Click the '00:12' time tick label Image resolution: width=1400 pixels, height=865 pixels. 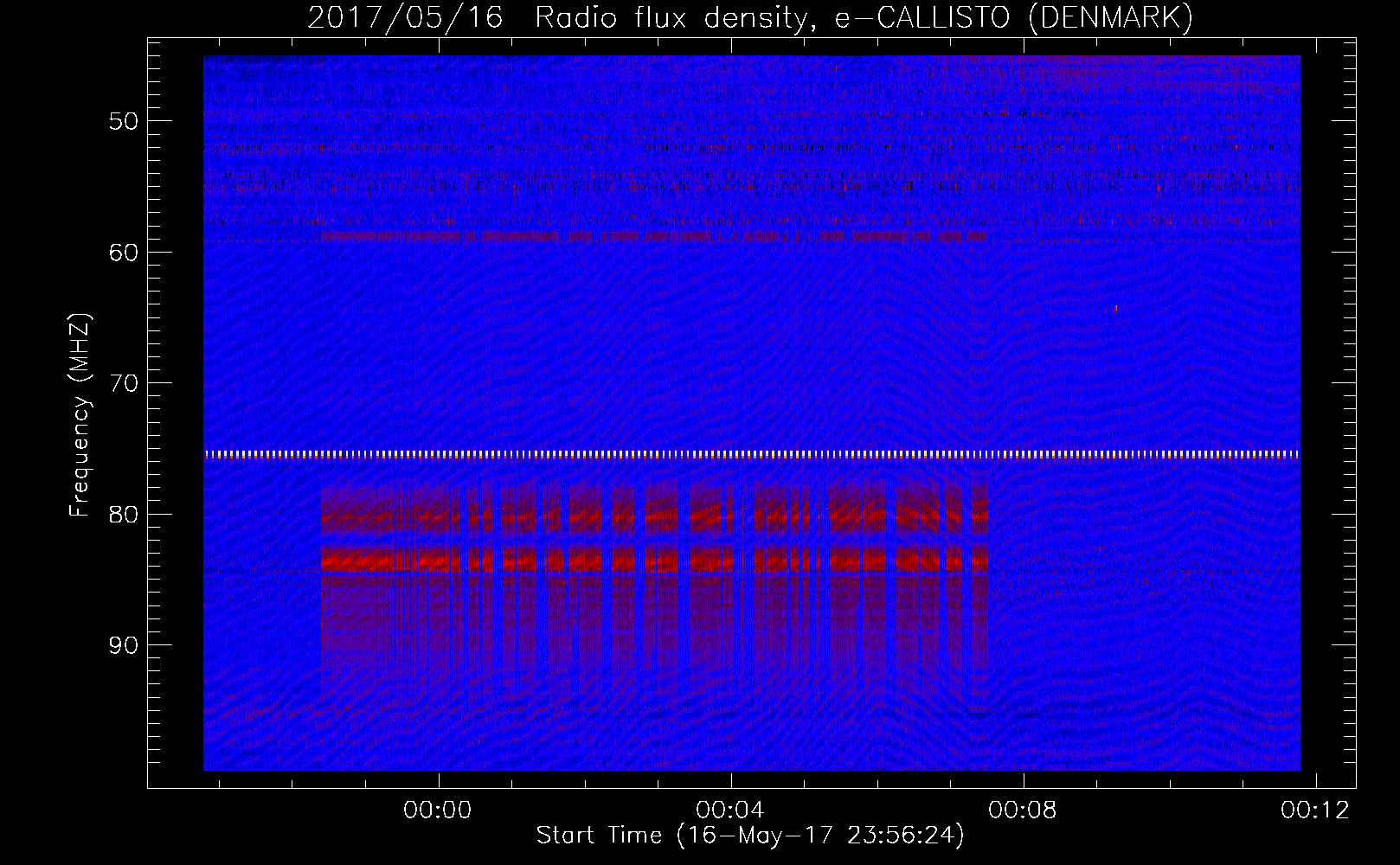click(1315, 811)
